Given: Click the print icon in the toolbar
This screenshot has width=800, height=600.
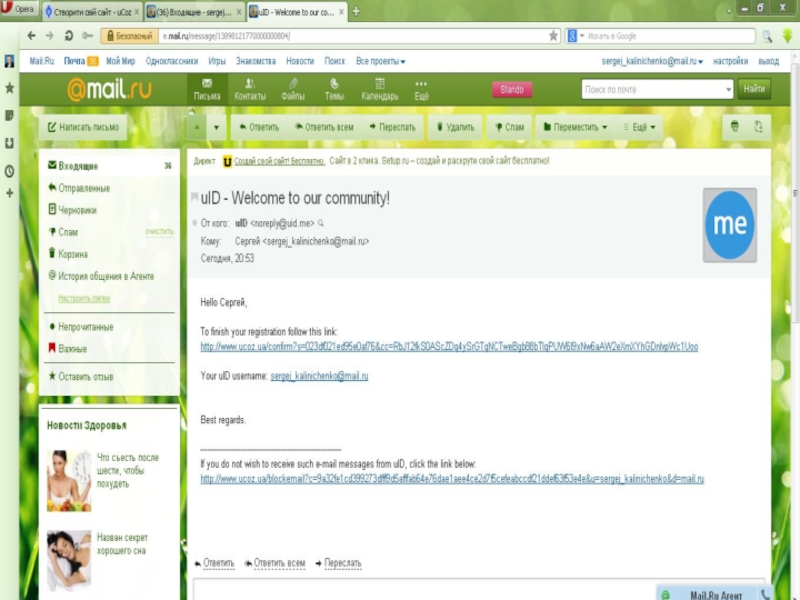Looking at the screenshot, I should (735, 127).
